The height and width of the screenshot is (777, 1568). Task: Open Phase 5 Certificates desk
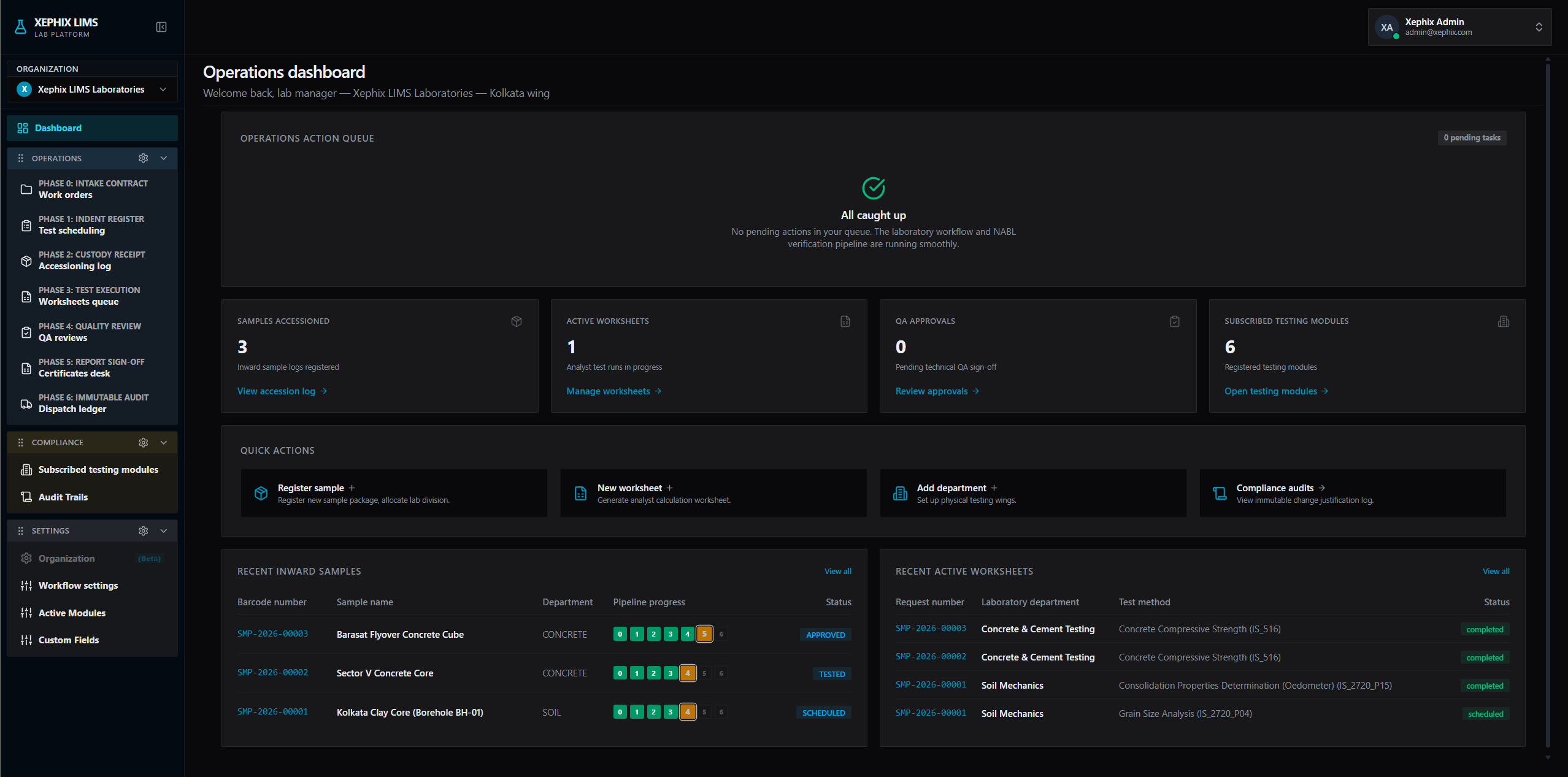(92, 367)
